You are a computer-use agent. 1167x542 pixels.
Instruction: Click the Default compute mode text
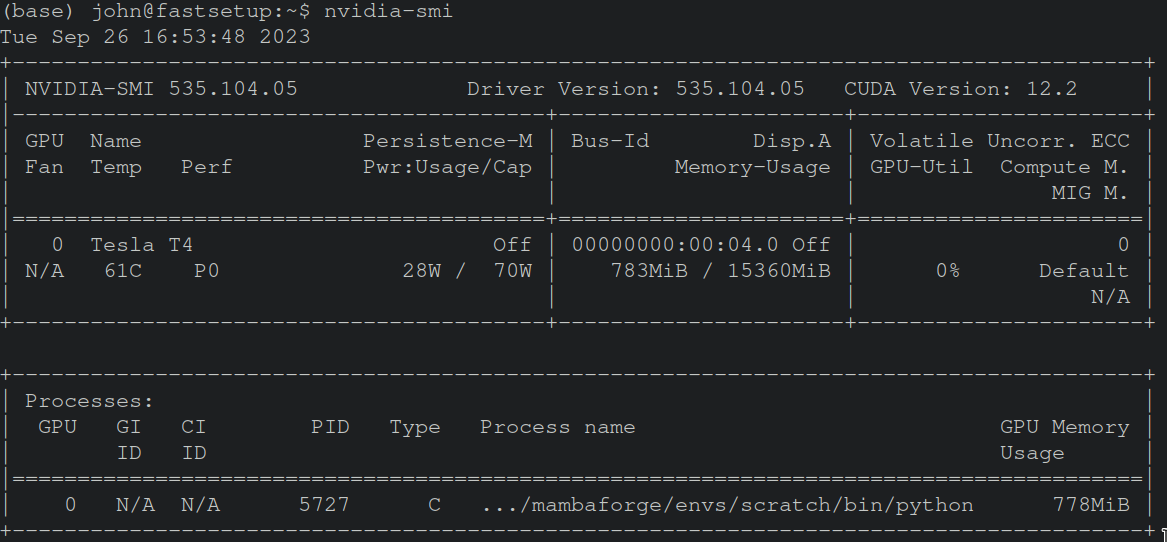[x=1084, y=271]
